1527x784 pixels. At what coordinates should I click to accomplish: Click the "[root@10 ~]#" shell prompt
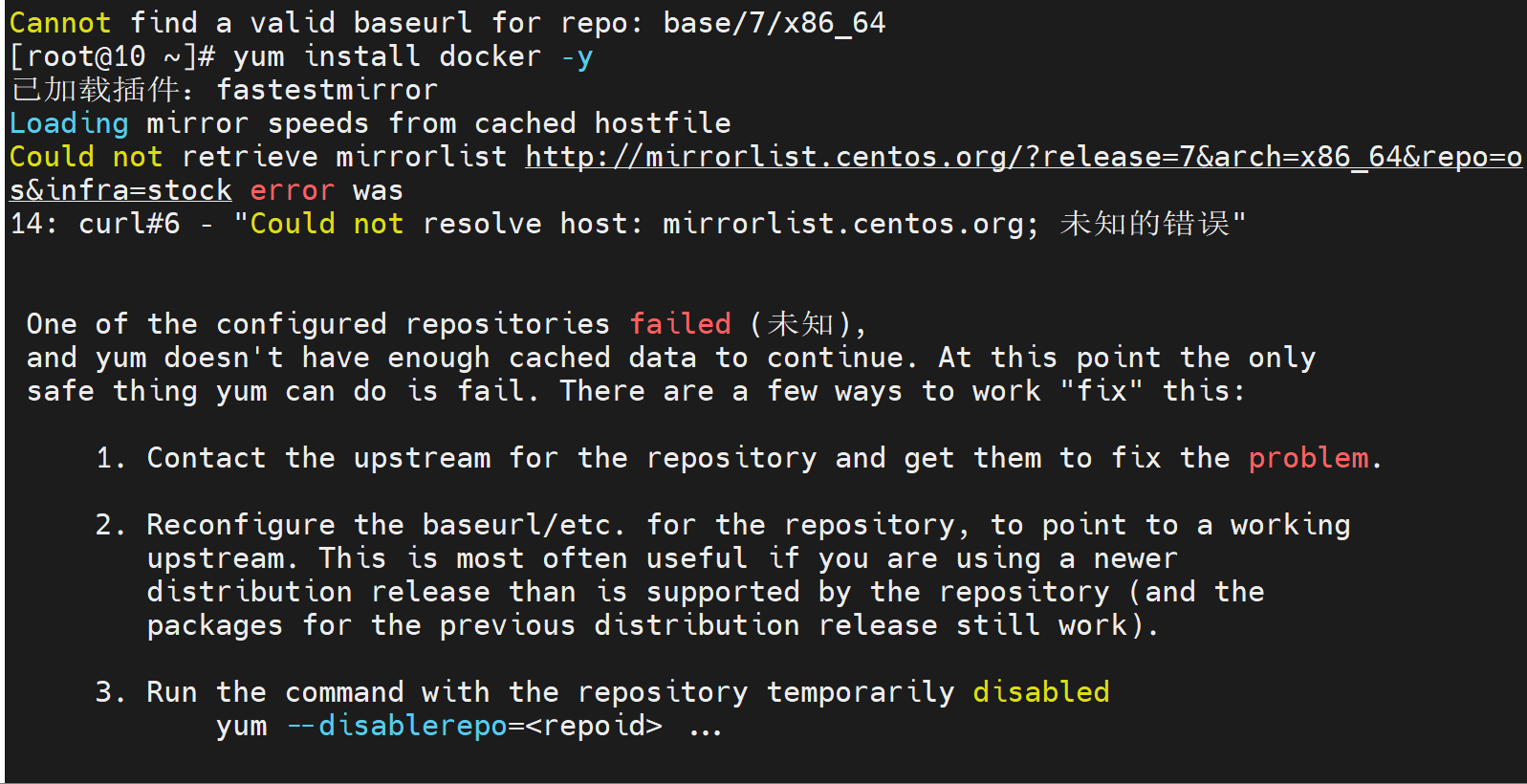112,56
